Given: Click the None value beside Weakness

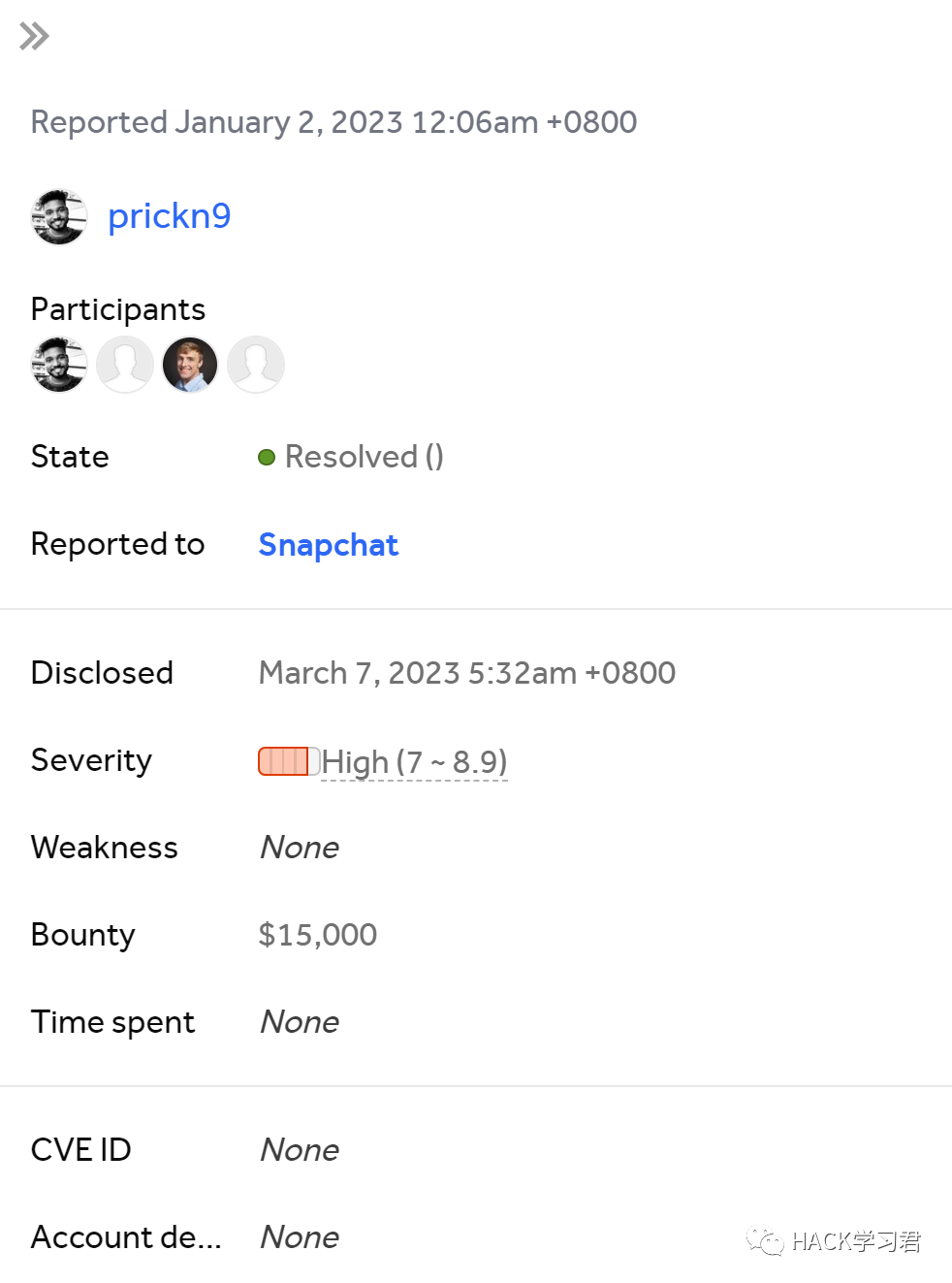Looking at the screenshot, I should 300,848.
